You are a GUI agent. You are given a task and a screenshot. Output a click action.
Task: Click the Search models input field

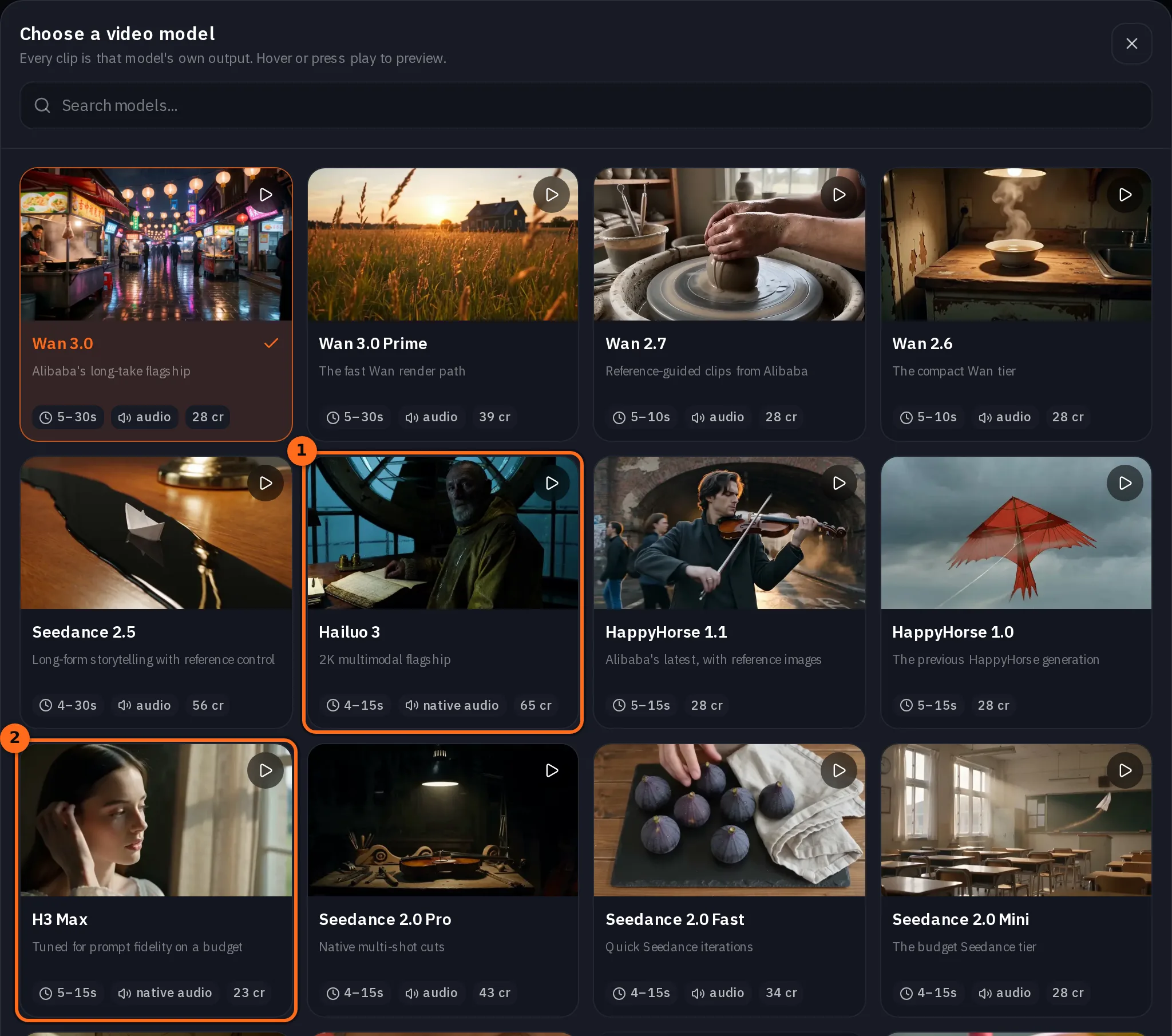585,105
